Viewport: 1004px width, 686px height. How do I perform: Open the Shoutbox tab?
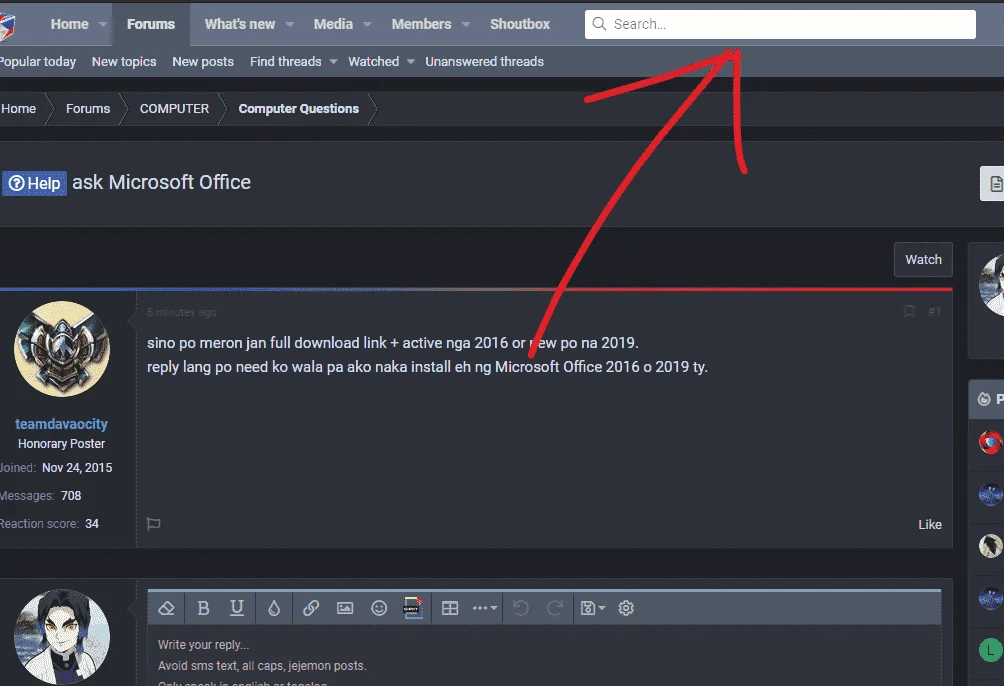point(520,24)
